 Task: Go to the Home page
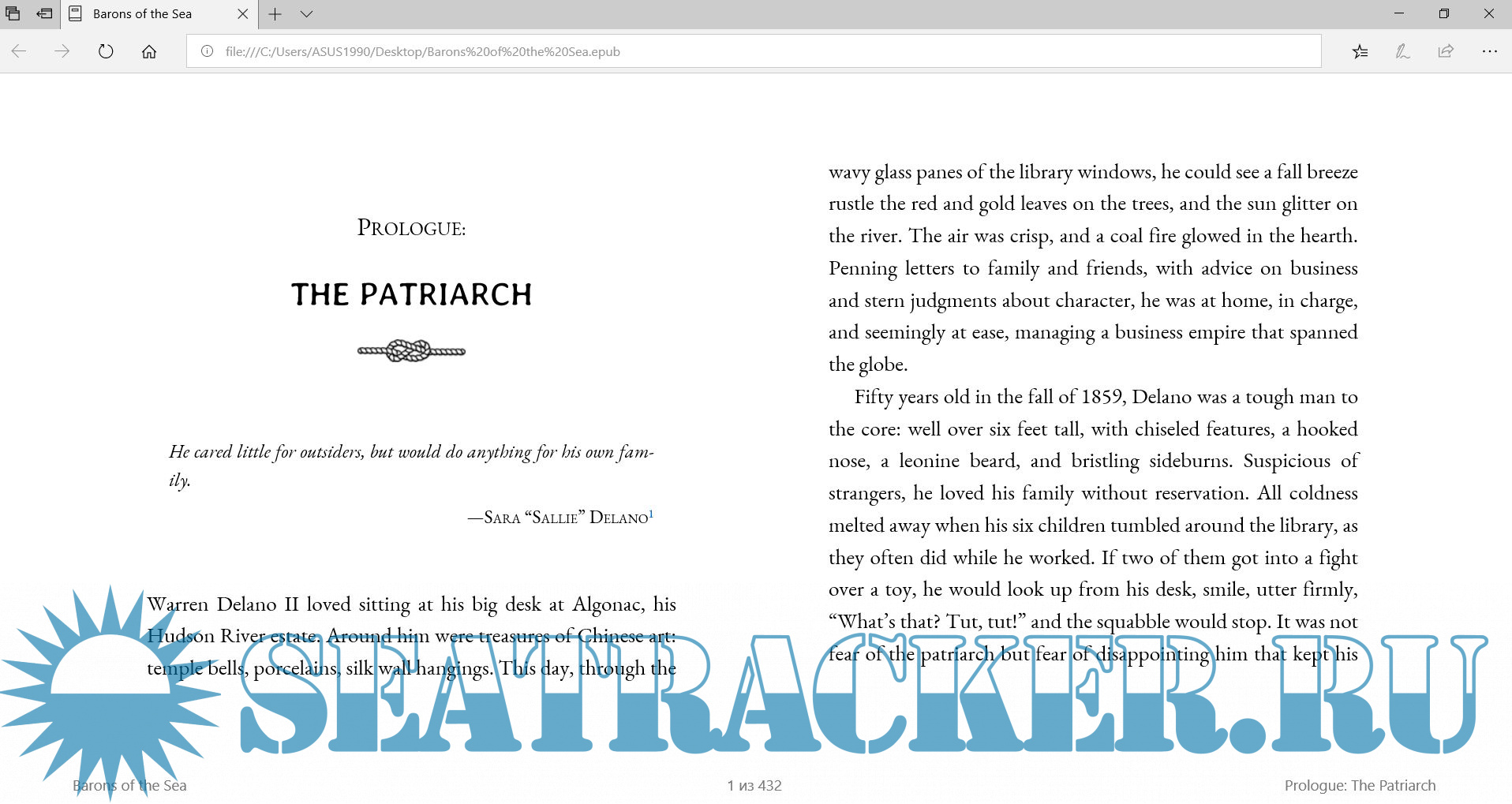[x=149, y=51]
